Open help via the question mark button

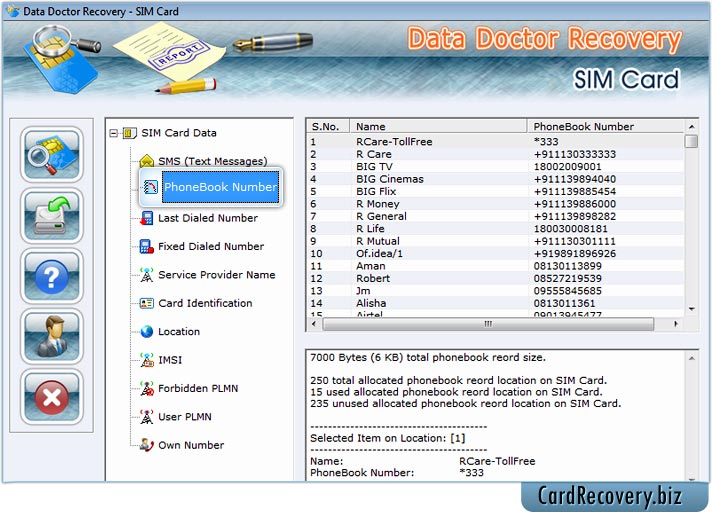(x=52, y=276)
